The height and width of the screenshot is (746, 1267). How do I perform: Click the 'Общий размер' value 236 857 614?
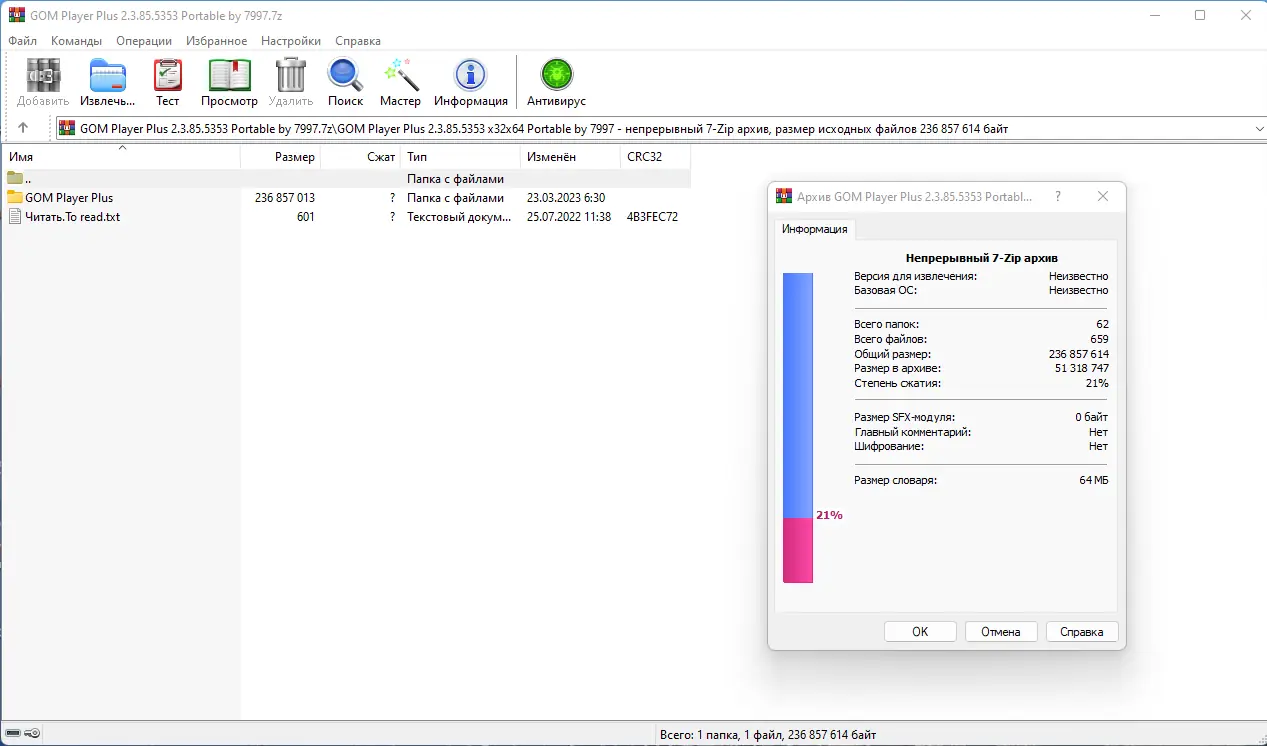click(x=1079, y=354)
